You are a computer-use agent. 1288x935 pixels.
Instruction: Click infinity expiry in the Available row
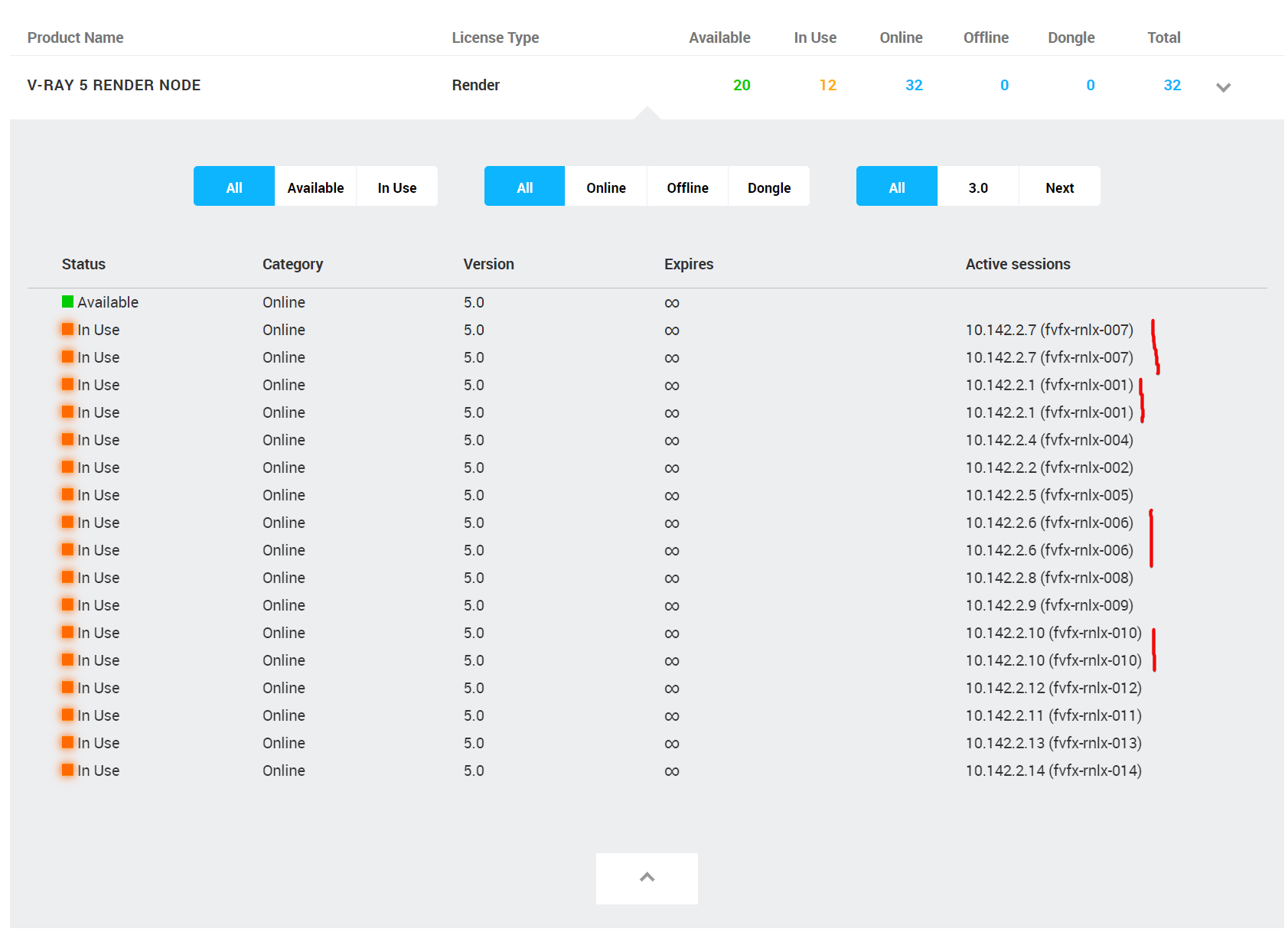672,303
